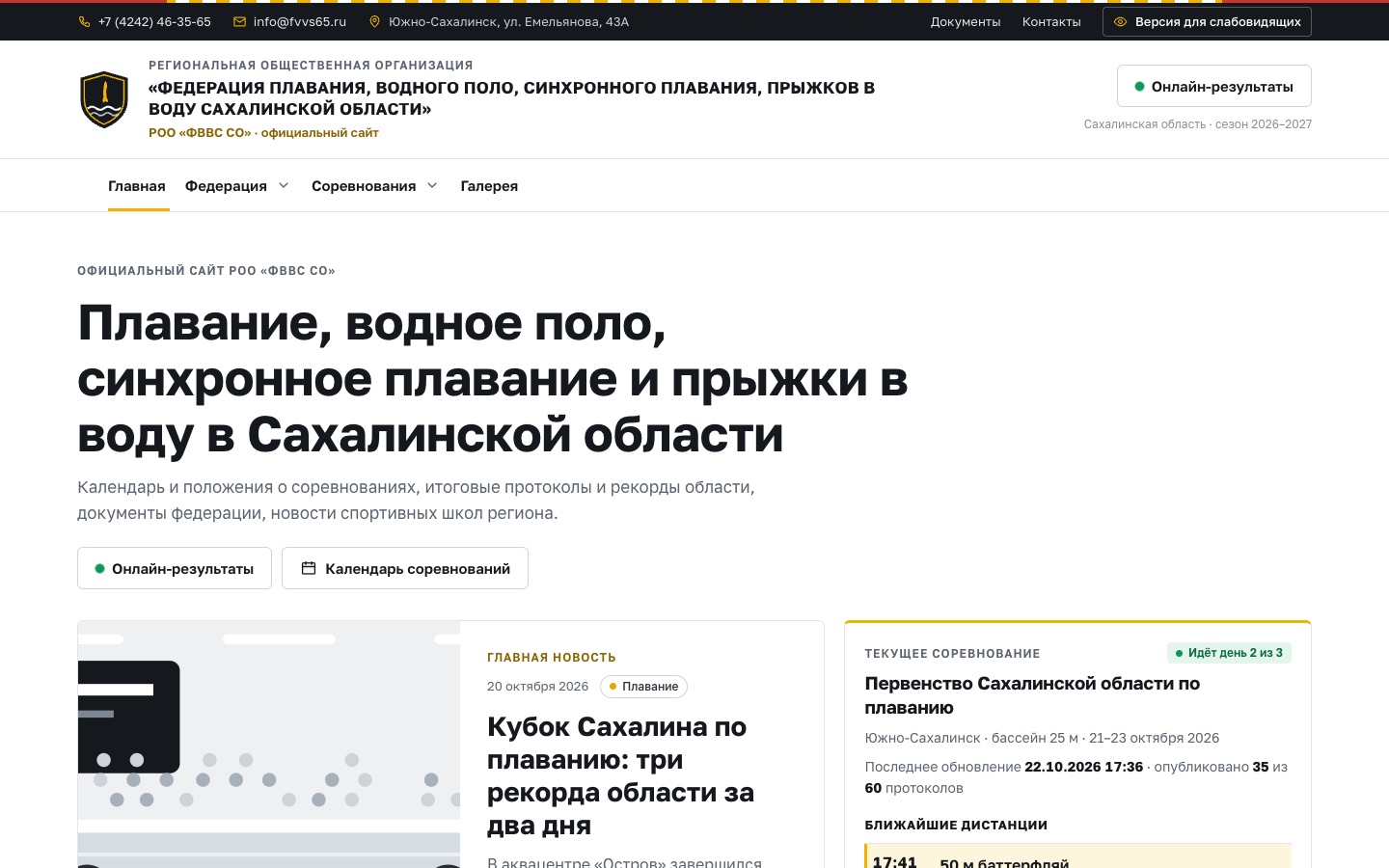Open Календарь соревнований
This screenshot has height=868, width=1389.
pyautogui.click(x=405, y=568)
